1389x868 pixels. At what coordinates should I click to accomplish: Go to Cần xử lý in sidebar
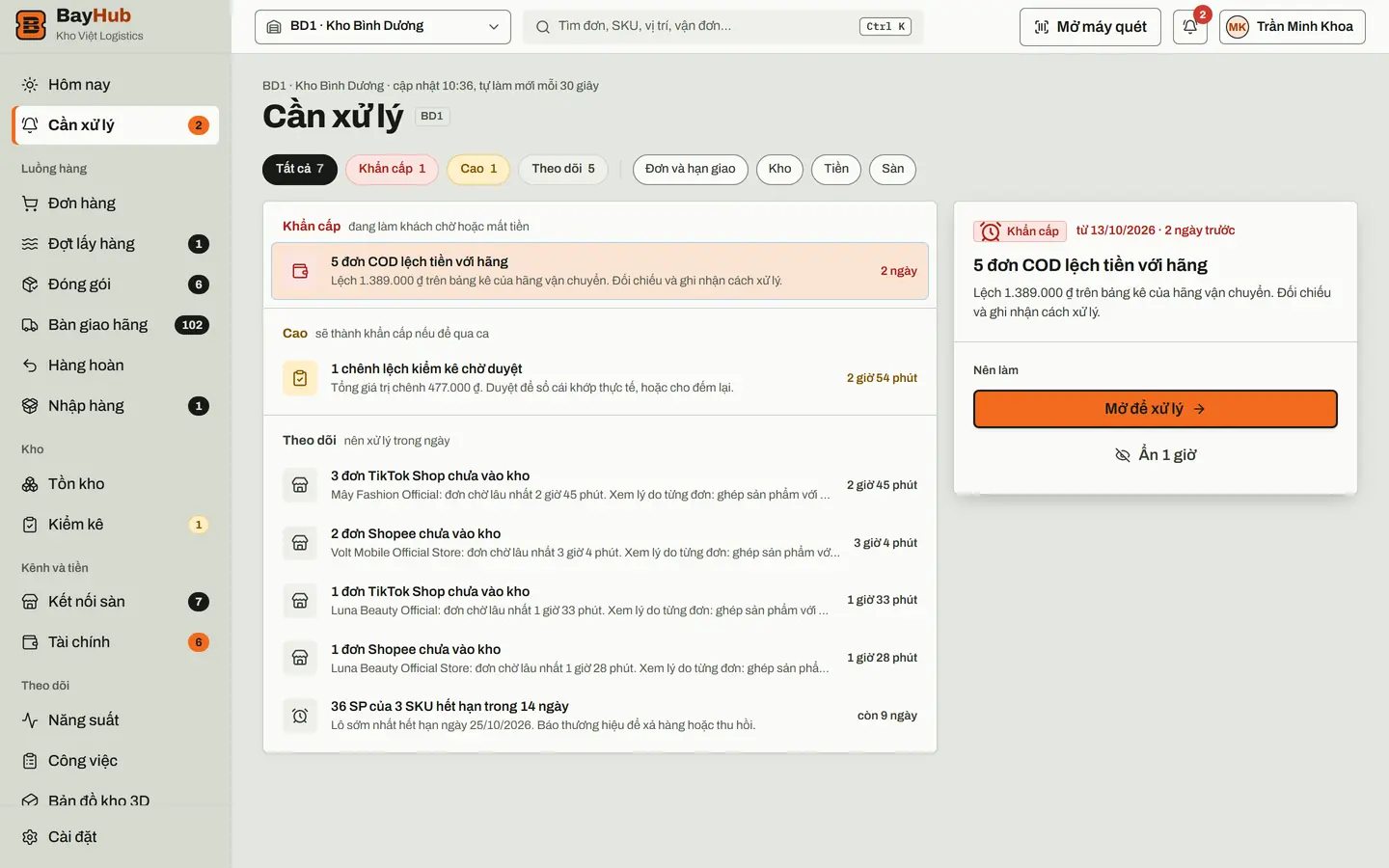(116, 125)
